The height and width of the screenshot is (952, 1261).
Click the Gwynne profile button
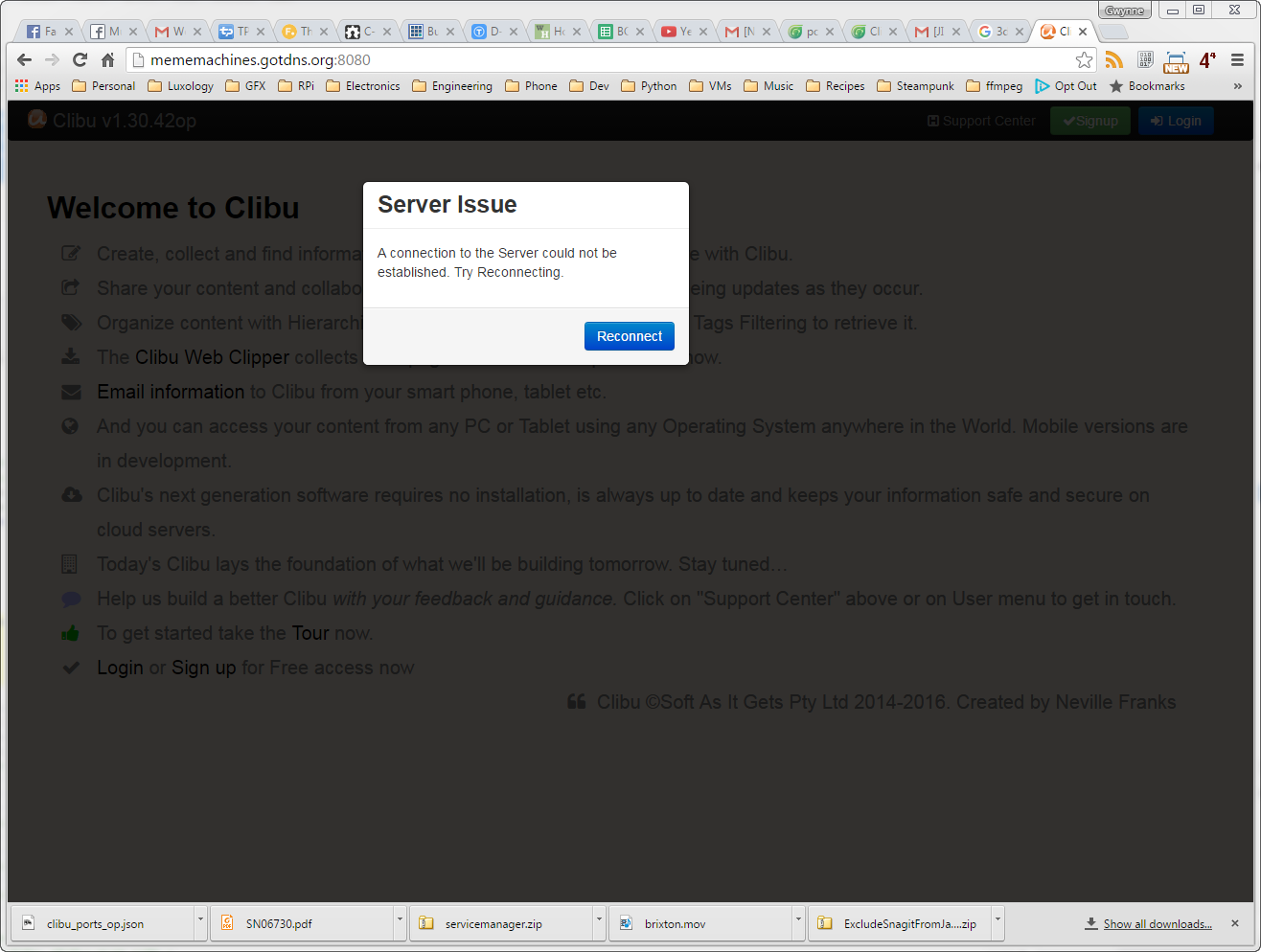point(1124,11)
